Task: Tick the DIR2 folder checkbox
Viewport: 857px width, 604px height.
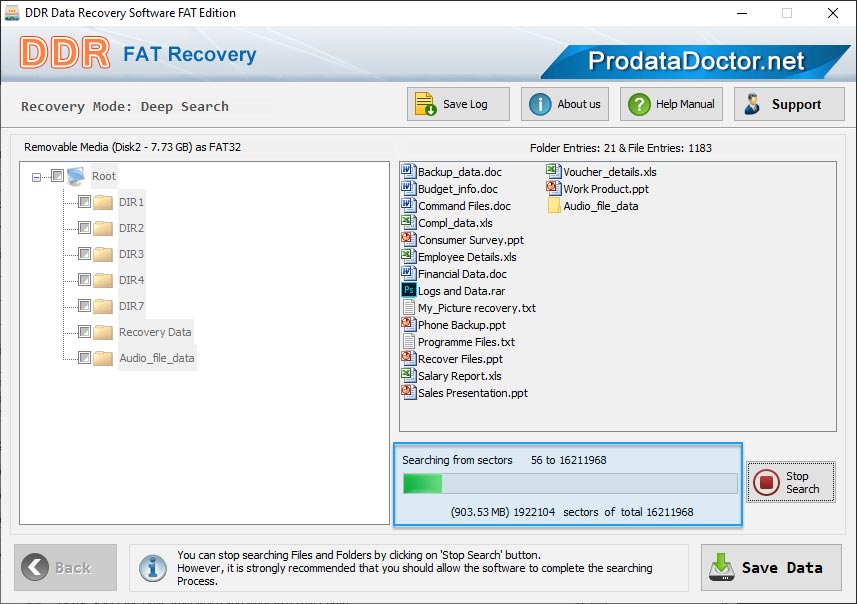Action: point(84,227)
